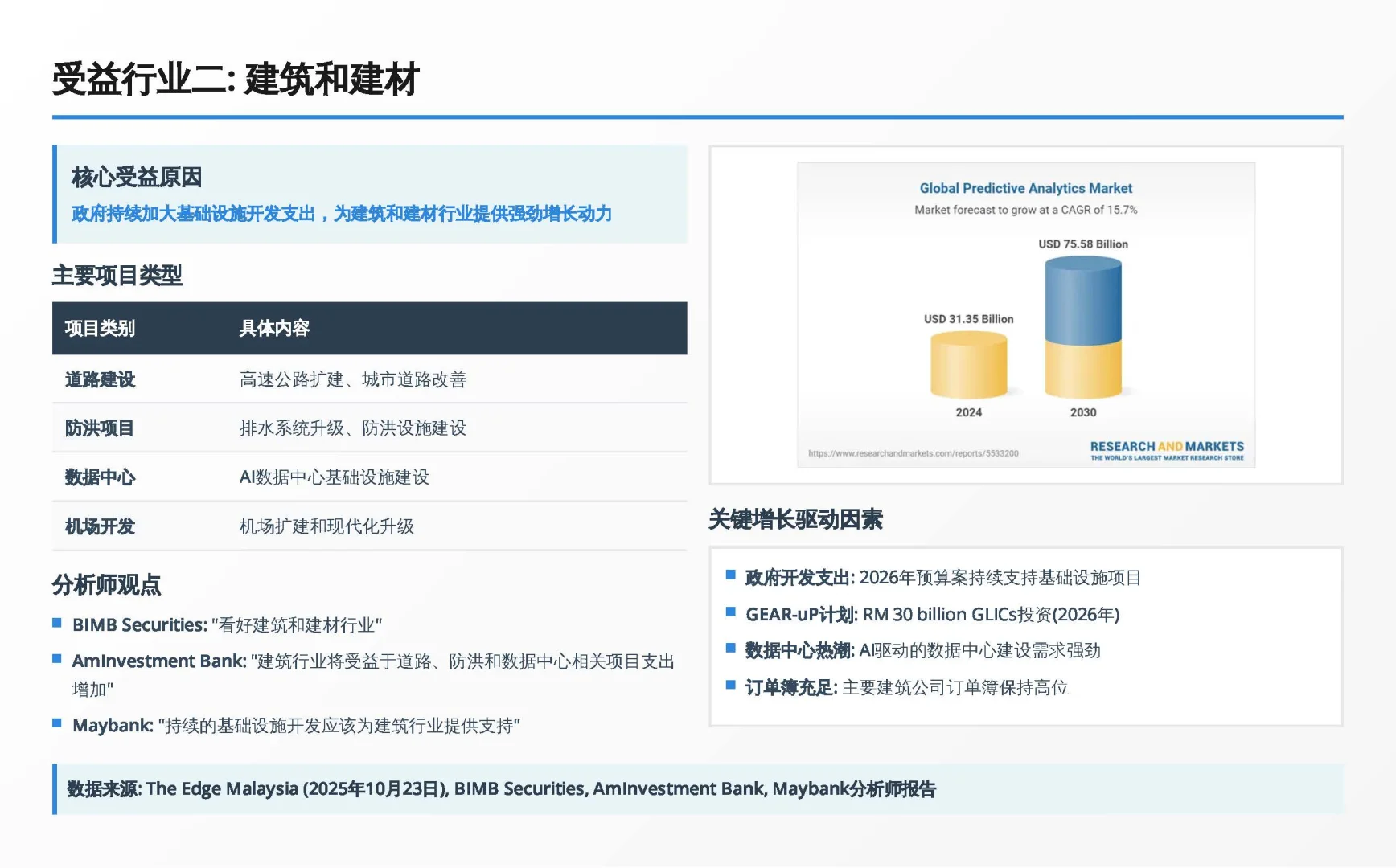Click the 2030 axis label
Image resolution: width=1396 pixels, height=868 pixels.
tap(1083, 412)
